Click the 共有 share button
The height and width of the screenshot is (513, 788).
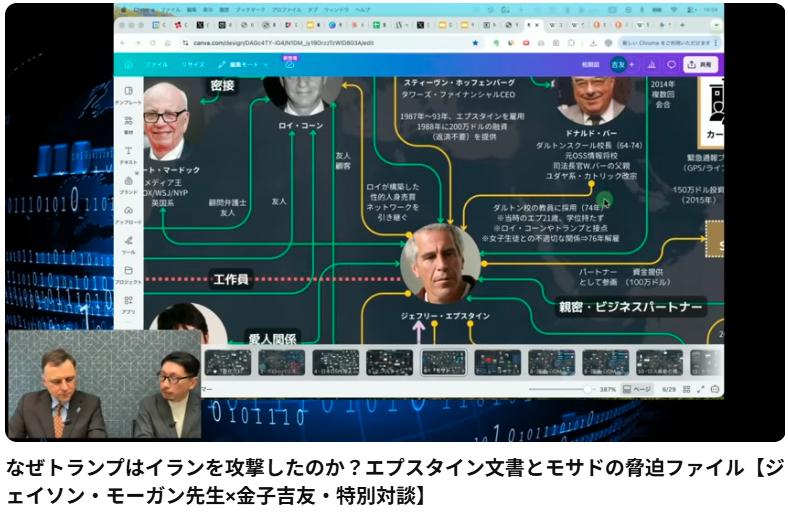point(702,64)
